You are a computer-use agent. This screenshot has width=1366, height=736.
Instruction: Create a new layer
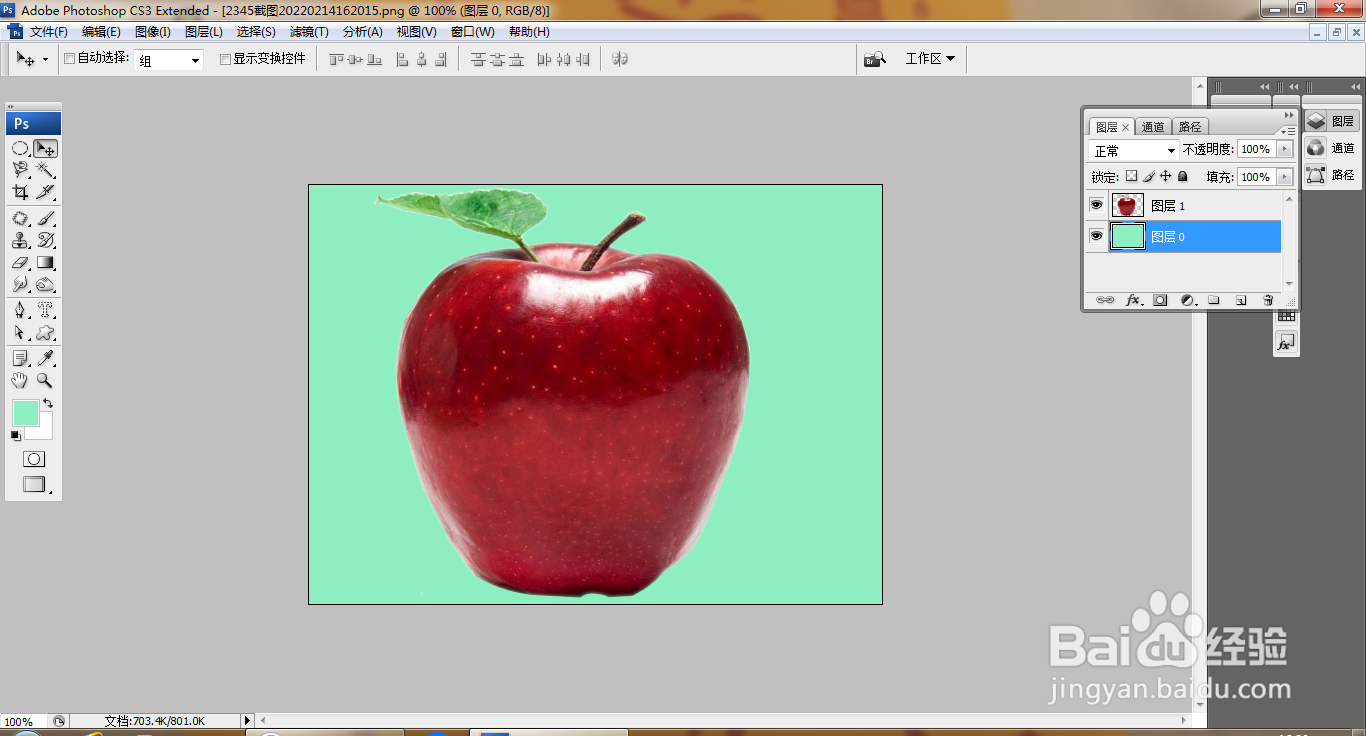coord(1241,300)
